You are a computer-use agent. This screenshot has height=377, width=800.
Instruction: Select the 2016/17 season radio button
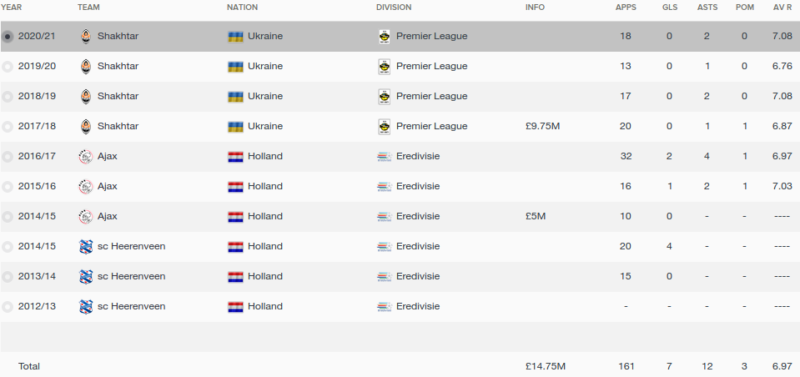(7, 157)
